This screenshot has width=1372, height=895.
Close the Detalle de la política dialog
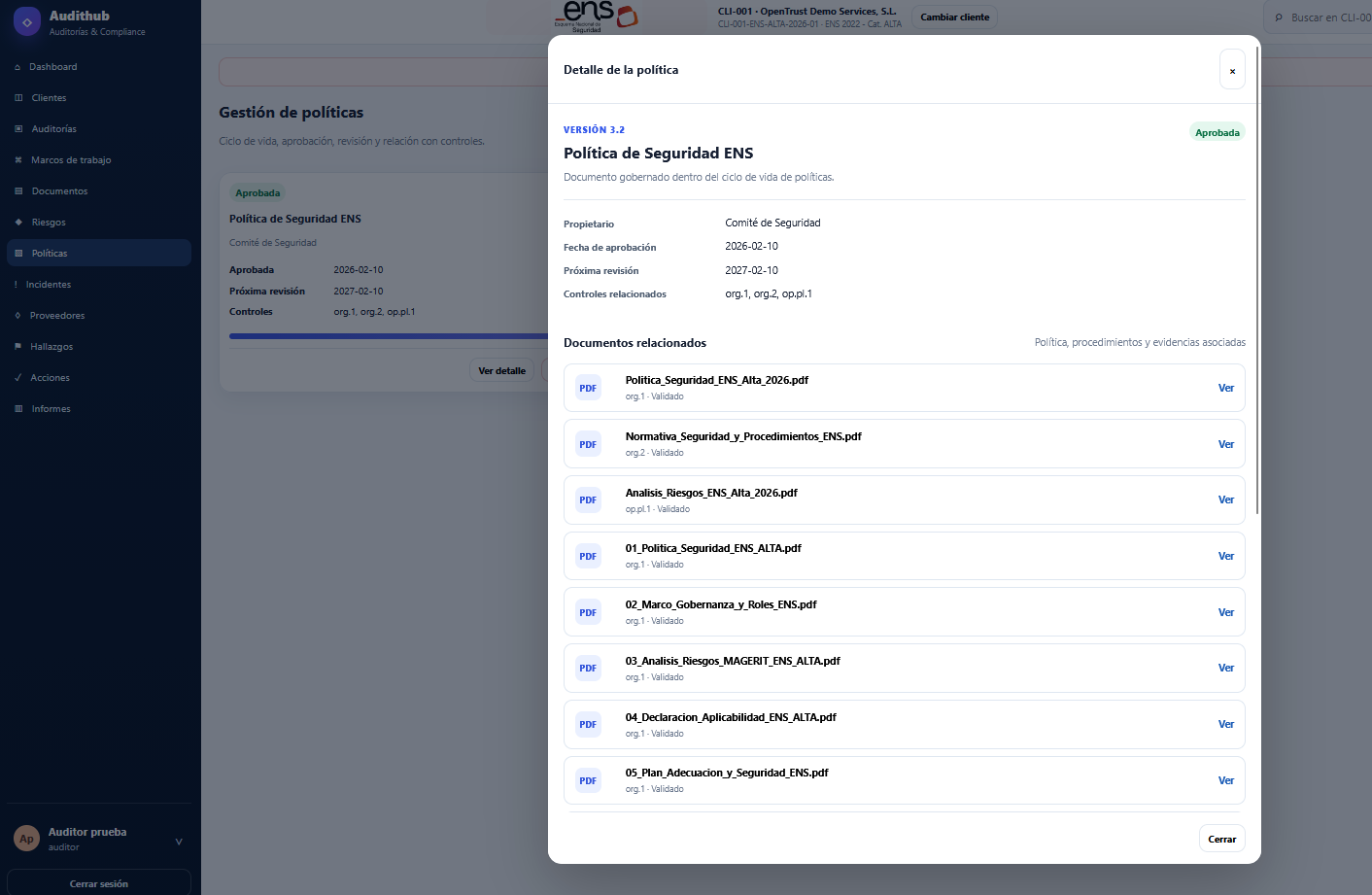coord(1232,70)
